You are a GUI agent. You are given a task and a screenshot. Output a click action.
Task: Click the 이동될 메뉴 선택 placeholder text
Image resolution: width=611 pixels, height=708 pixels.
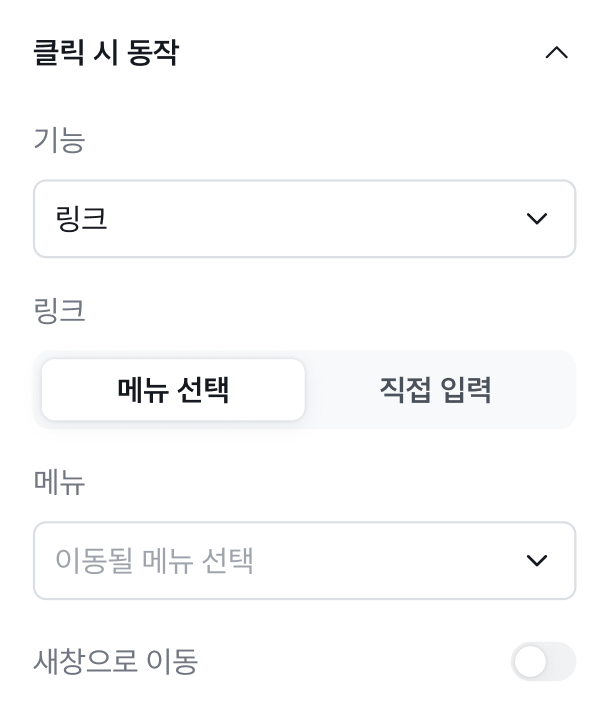coord(154,561)
